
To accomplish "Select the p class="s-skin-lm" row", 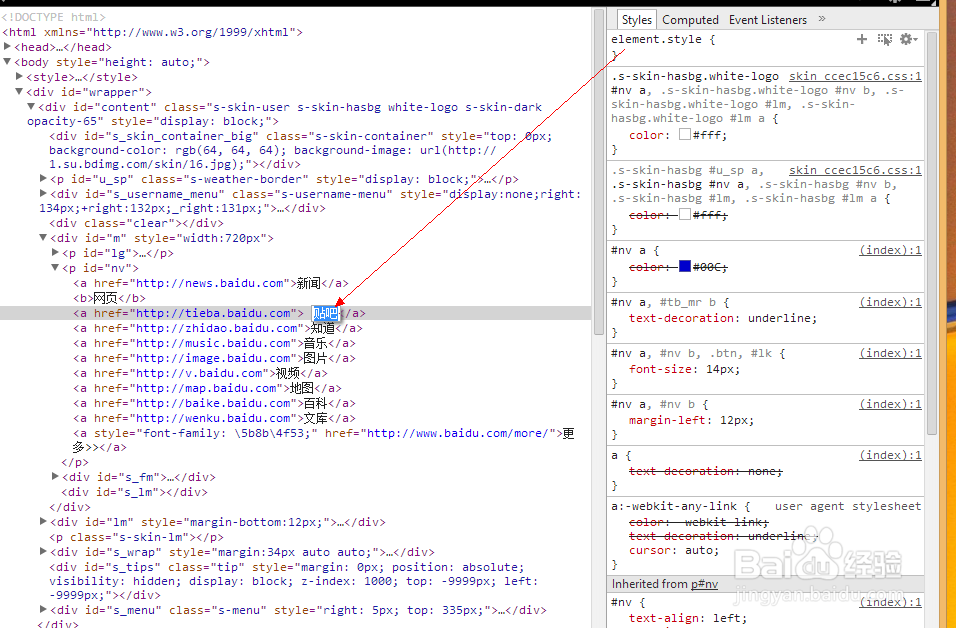I will (137, 537).
